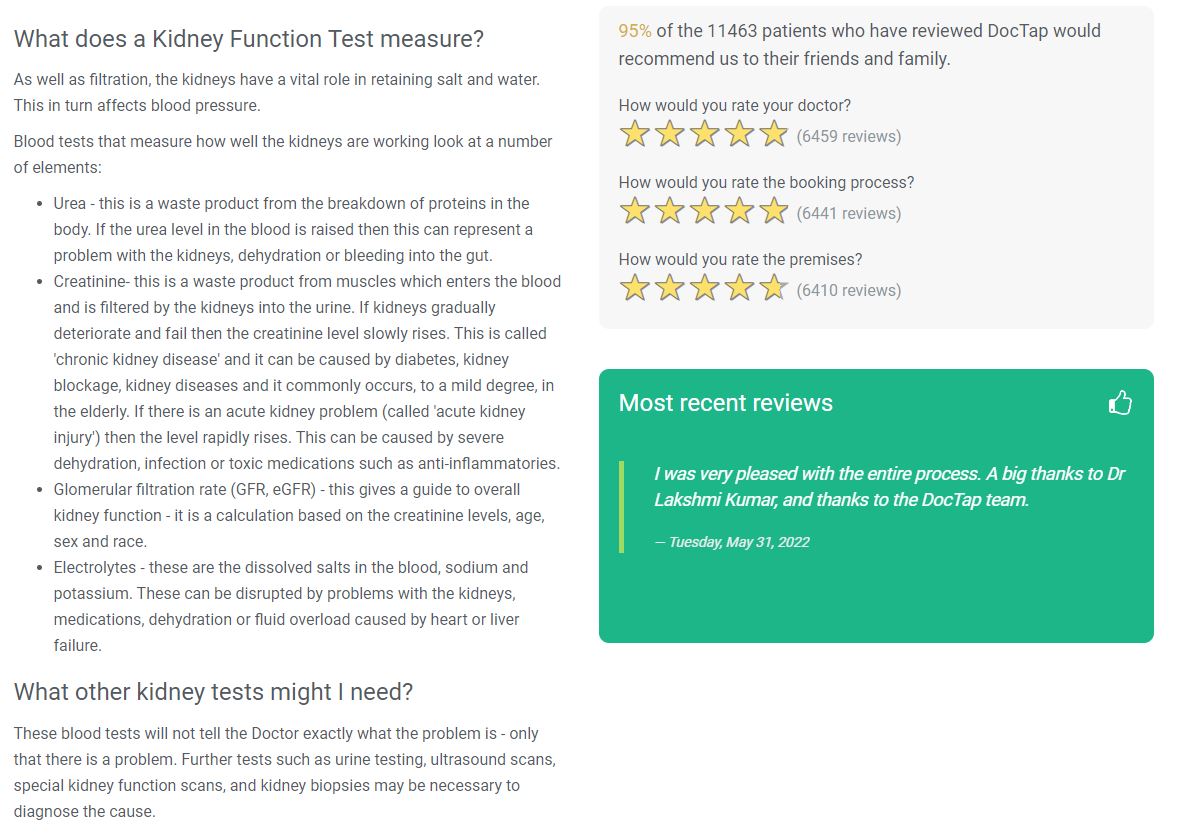Click the second star of premises rating
This screenshot has width=1182, height=833.
[669, 288]
